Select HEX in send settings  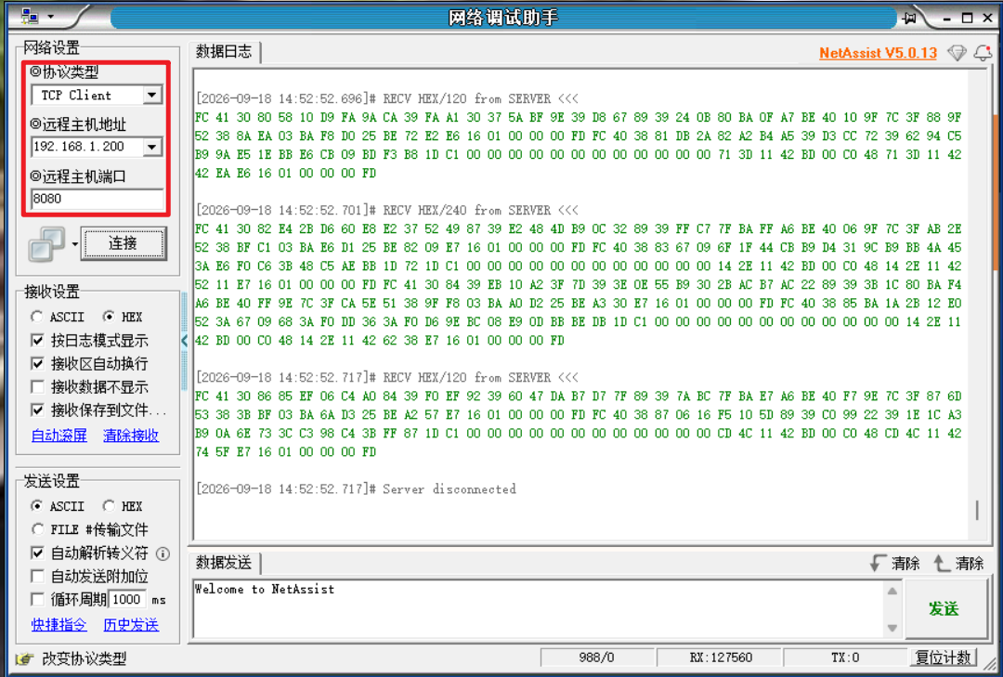122,506
